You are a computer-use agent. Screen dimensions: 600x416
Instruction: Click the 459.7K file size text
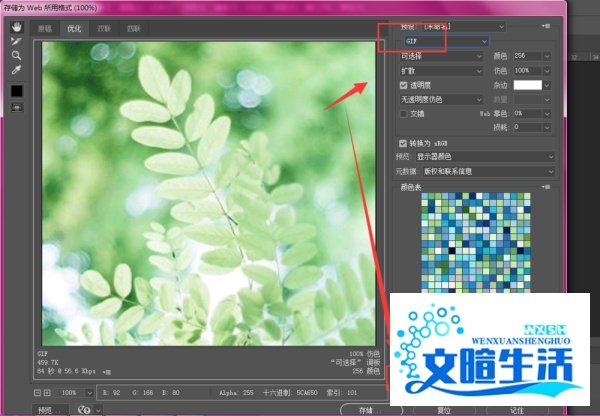pyautogui.click(x=48, y=362)
